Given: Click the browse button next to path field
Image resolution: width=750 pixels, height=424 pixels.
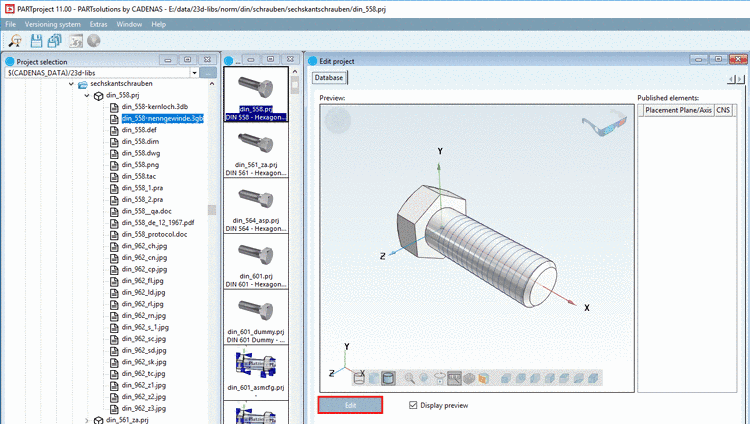Looking at the screenshot, I should click(x=208, y=73).
